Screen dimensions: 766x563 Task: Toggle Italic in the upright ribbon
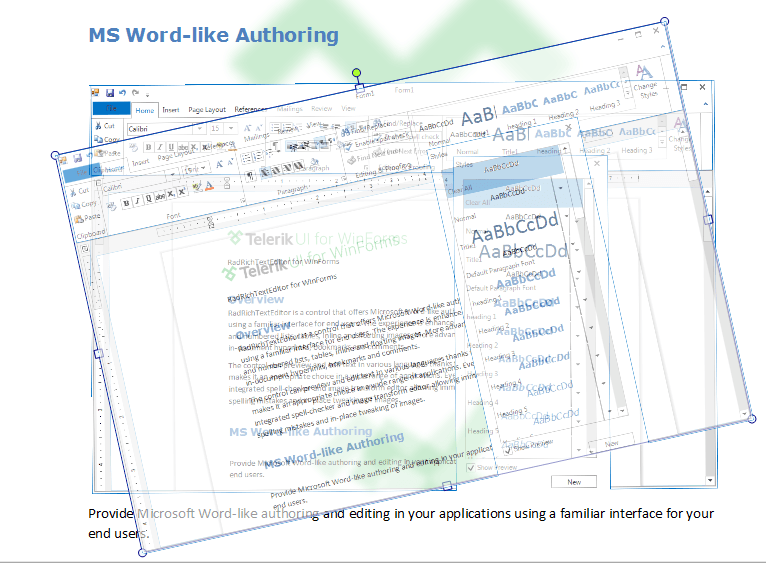pos(160,147)
